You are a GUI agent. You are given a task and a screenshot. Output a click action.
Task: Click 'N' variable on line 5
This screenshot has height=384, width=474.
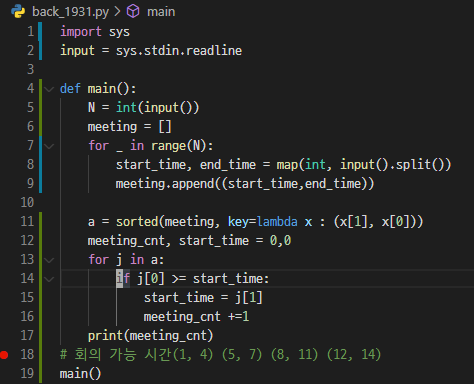coord(91,108)
